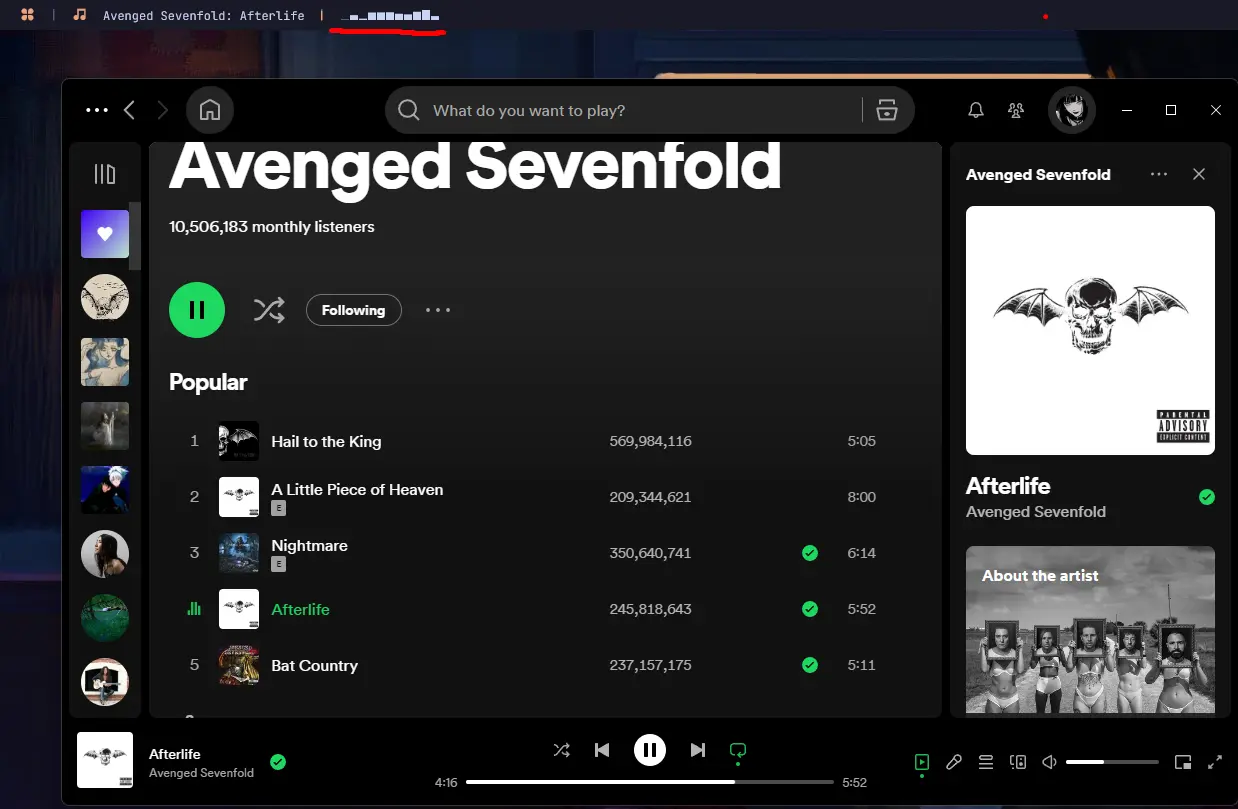Viewport: 1238px width, 809px height.
Task: Open the miniplayer
Action: click(x=1183, y=763)
